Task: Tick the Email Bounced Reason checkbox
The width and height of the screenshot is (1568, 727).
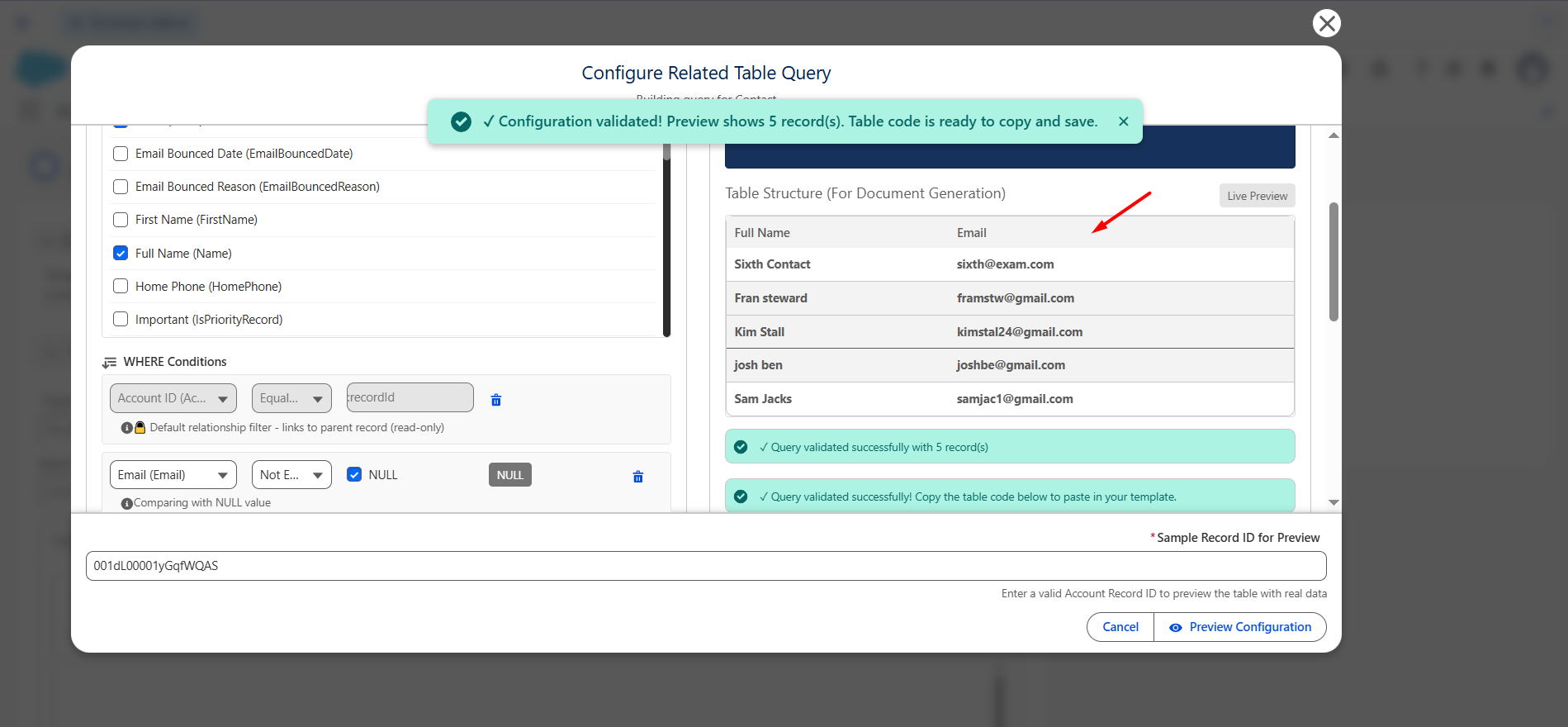Action: pos(121,187)
